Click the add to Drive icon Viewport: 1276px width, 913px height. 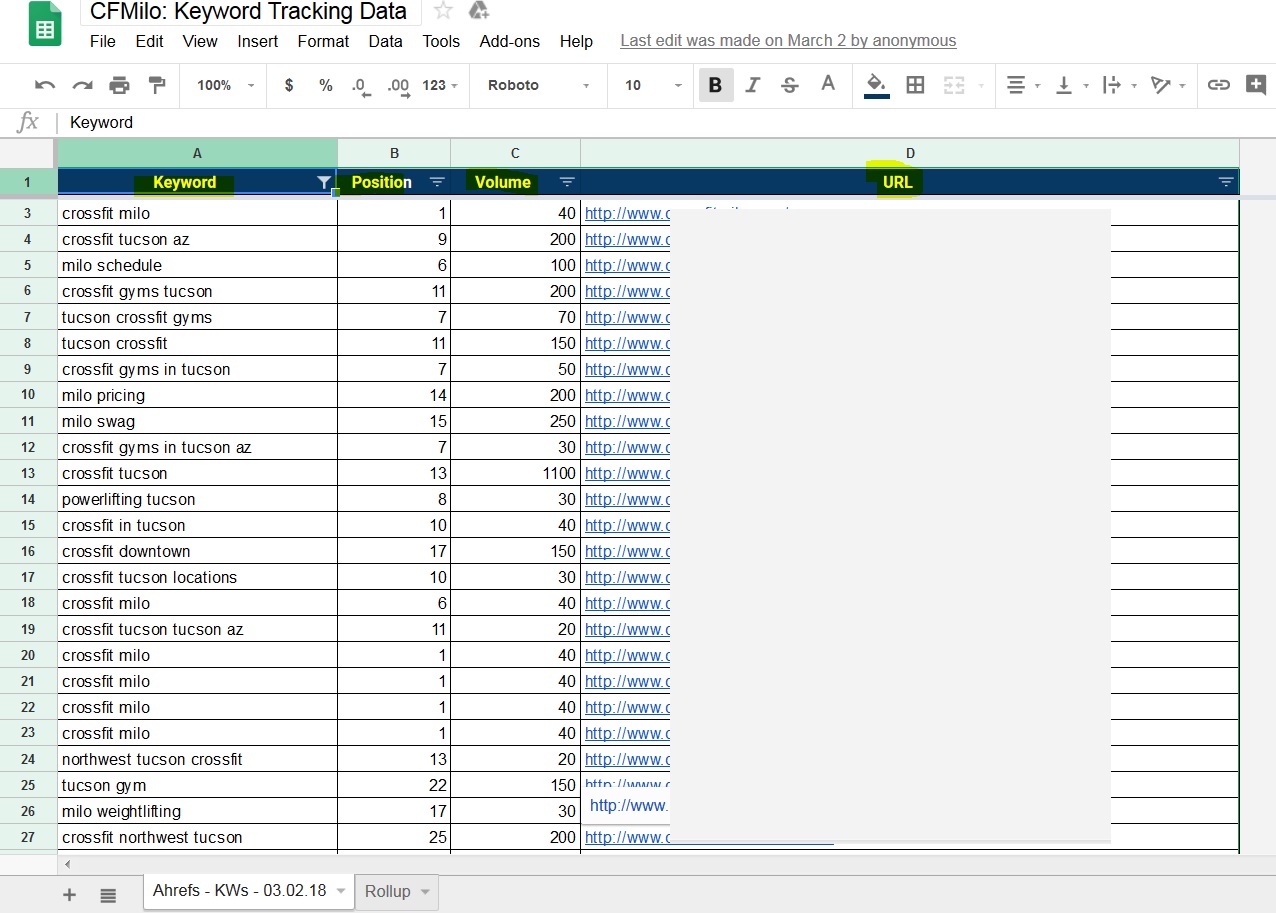pos(479,11)
